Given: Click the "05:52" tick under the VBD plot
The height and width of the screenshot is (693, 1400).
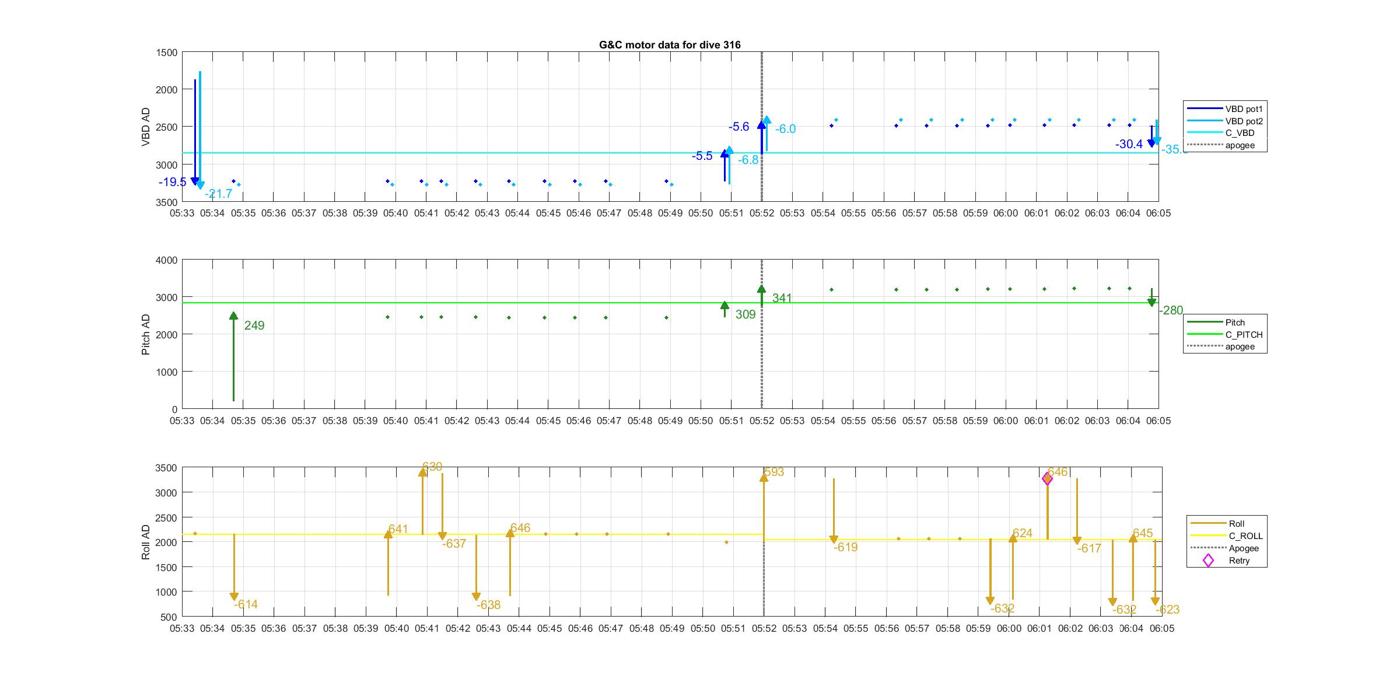Looking at the screenshot, I should (x=762, y=213).
